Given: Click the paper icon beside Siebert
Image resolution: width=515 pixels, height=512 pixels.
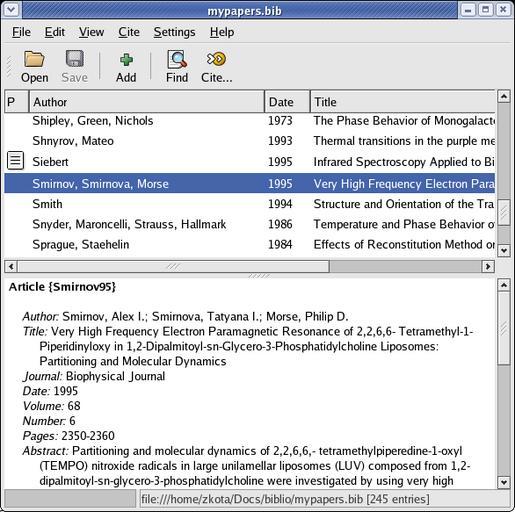Looking at the screenshot, I should (15, 160).
